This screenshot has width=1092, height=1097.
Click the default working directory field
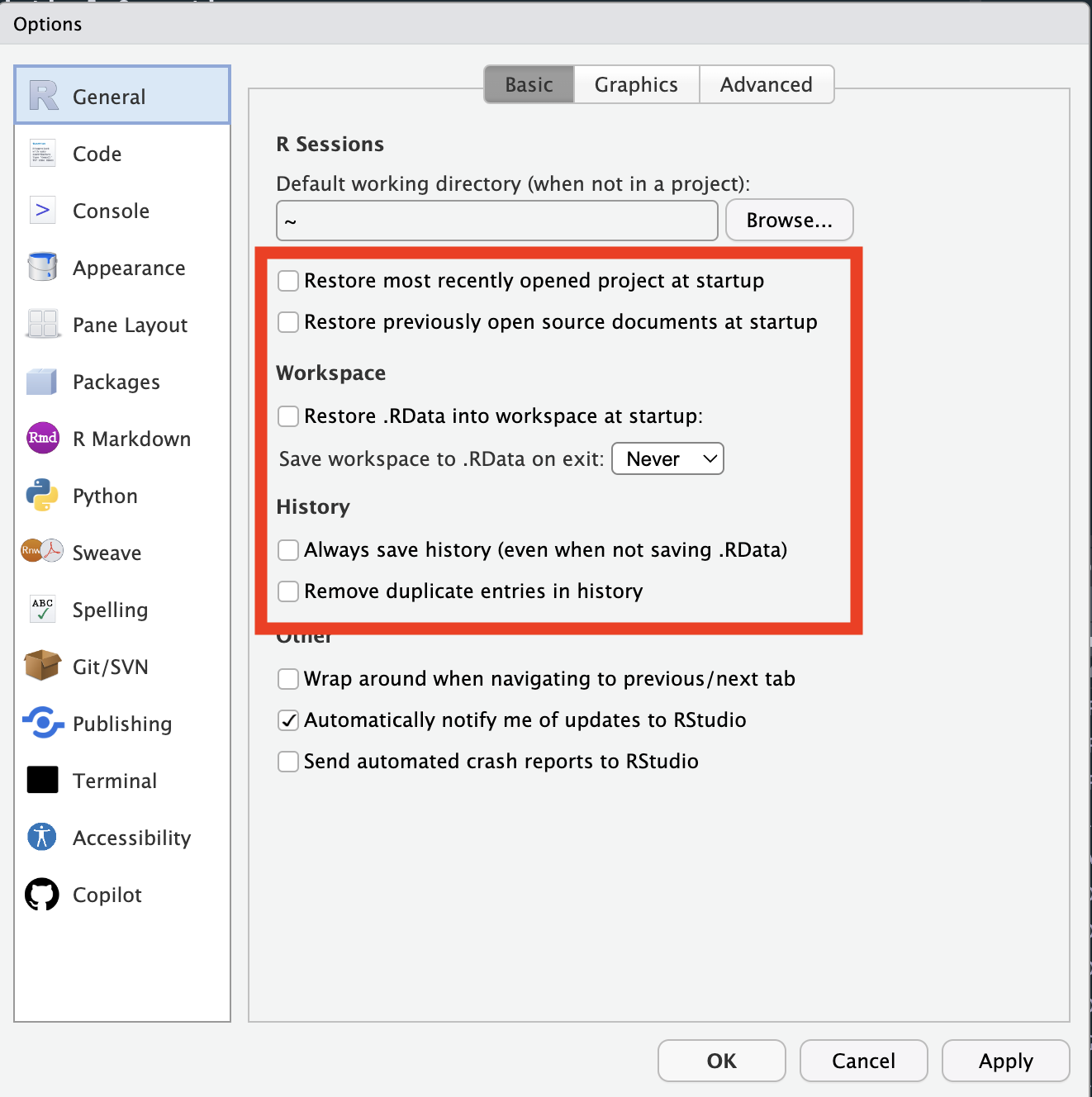(x=496, y=221)
